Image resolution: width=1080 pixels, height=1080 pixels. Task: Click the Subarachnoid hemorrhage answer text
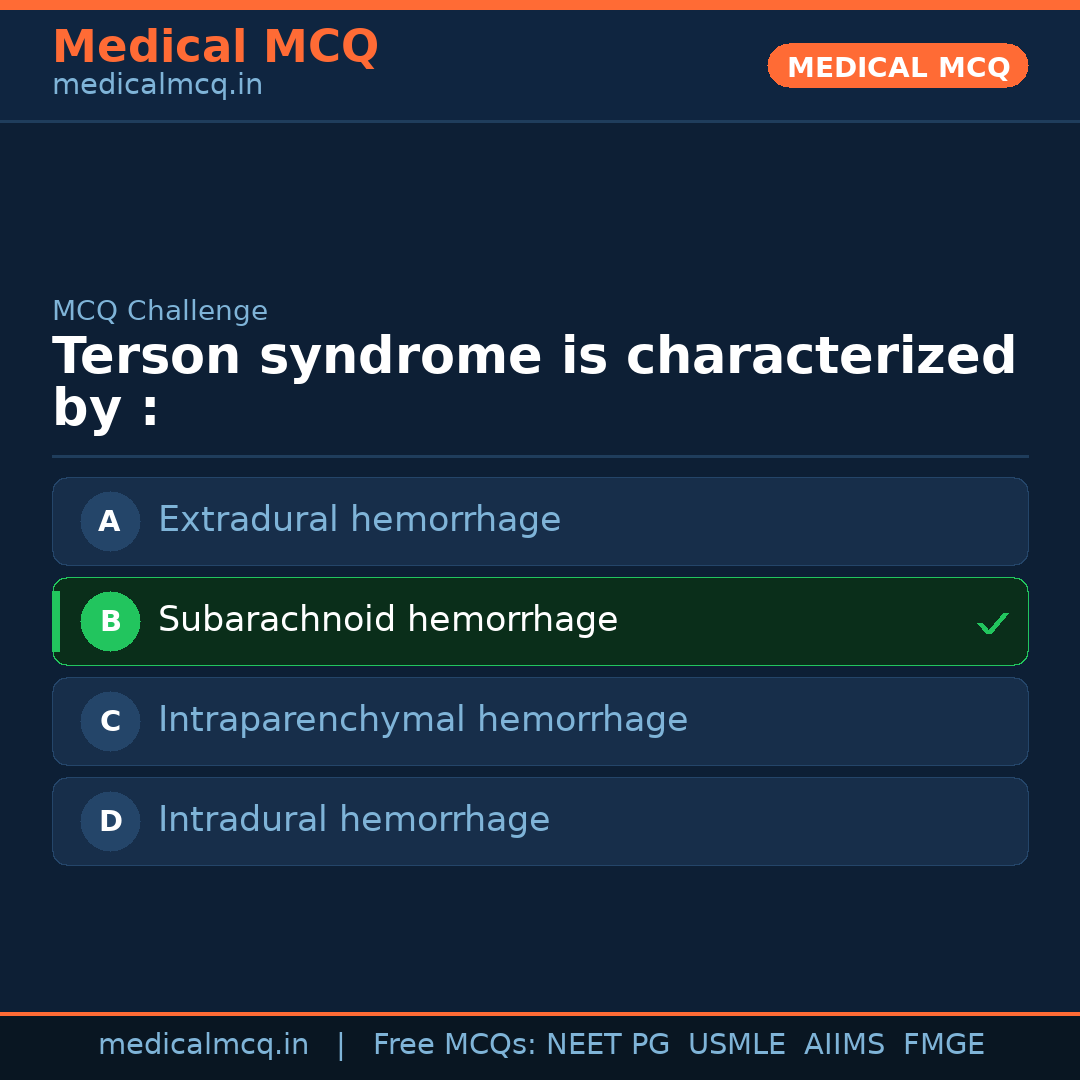(x=388, y=620)
